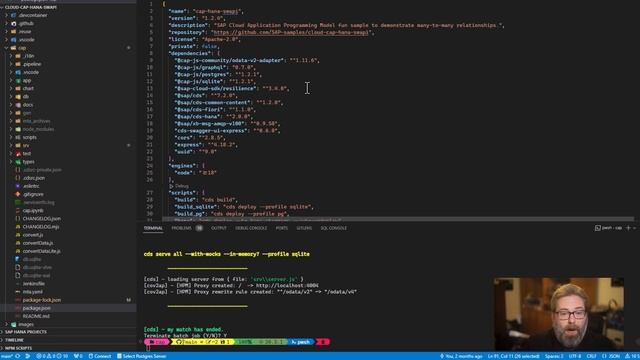This screenshot has height=360, width=640.
Task: Open convert.js file icon
Action: [x=18, y=235]
